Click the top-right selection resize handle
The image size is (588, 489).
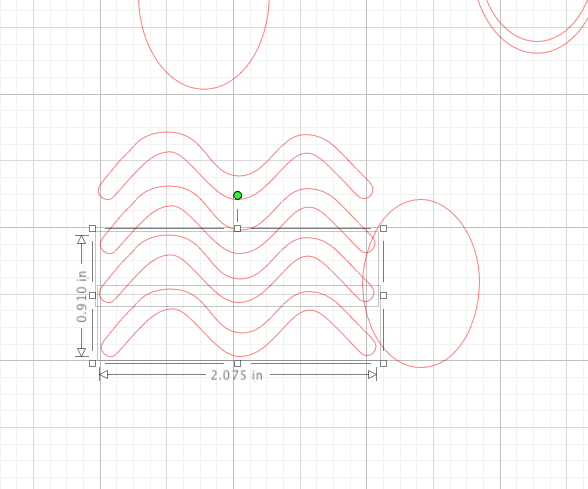383,228
